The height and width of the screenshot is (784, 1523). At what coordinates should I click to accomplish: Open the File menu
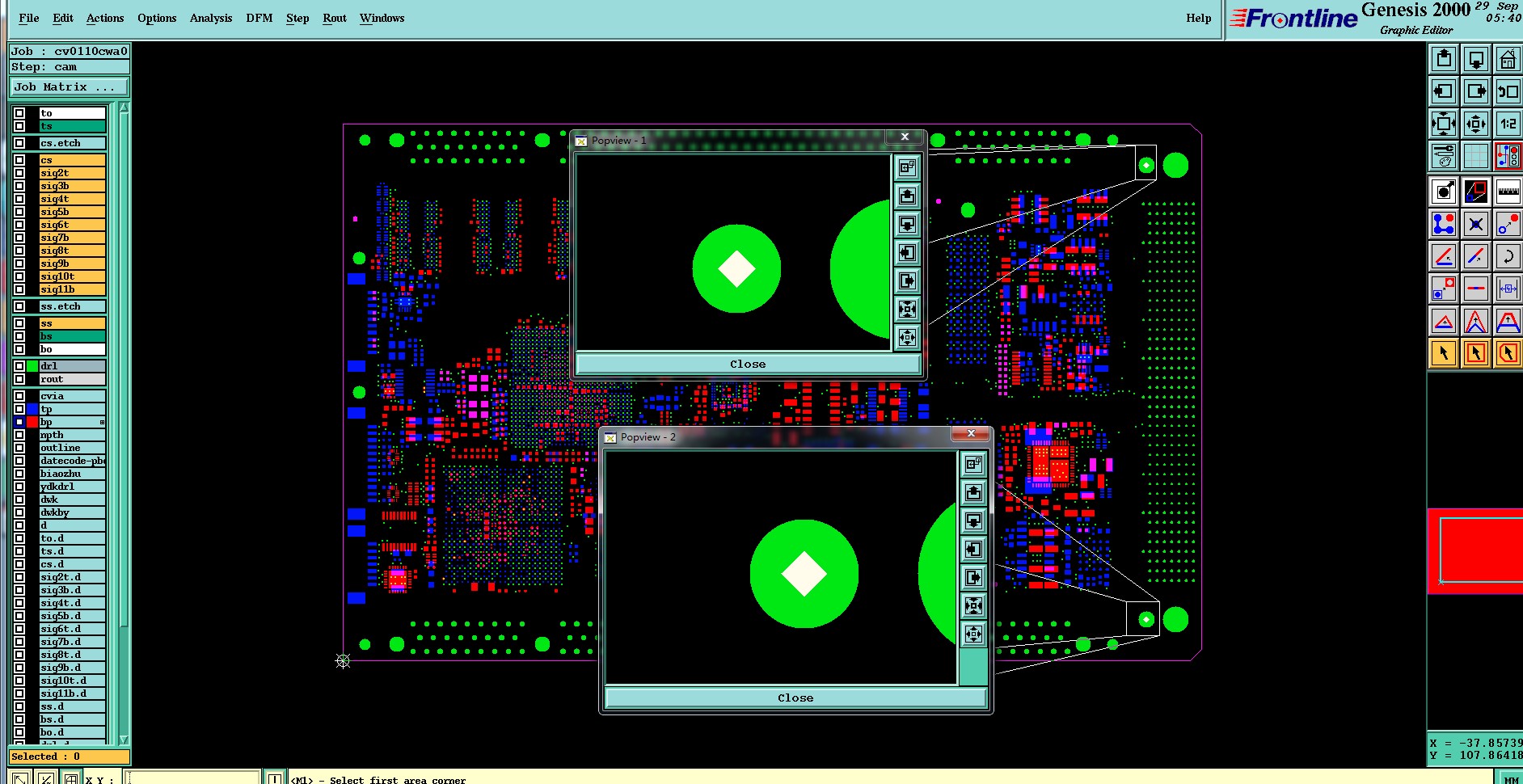(x=28, y=18)
